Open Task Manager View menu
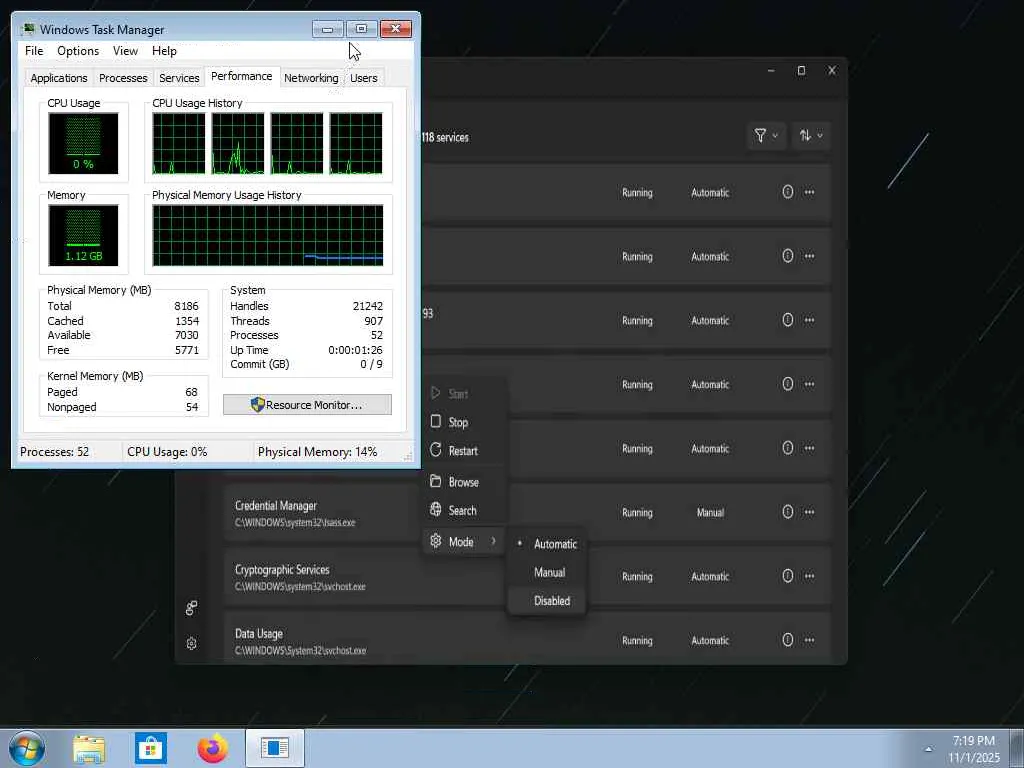 125,51
